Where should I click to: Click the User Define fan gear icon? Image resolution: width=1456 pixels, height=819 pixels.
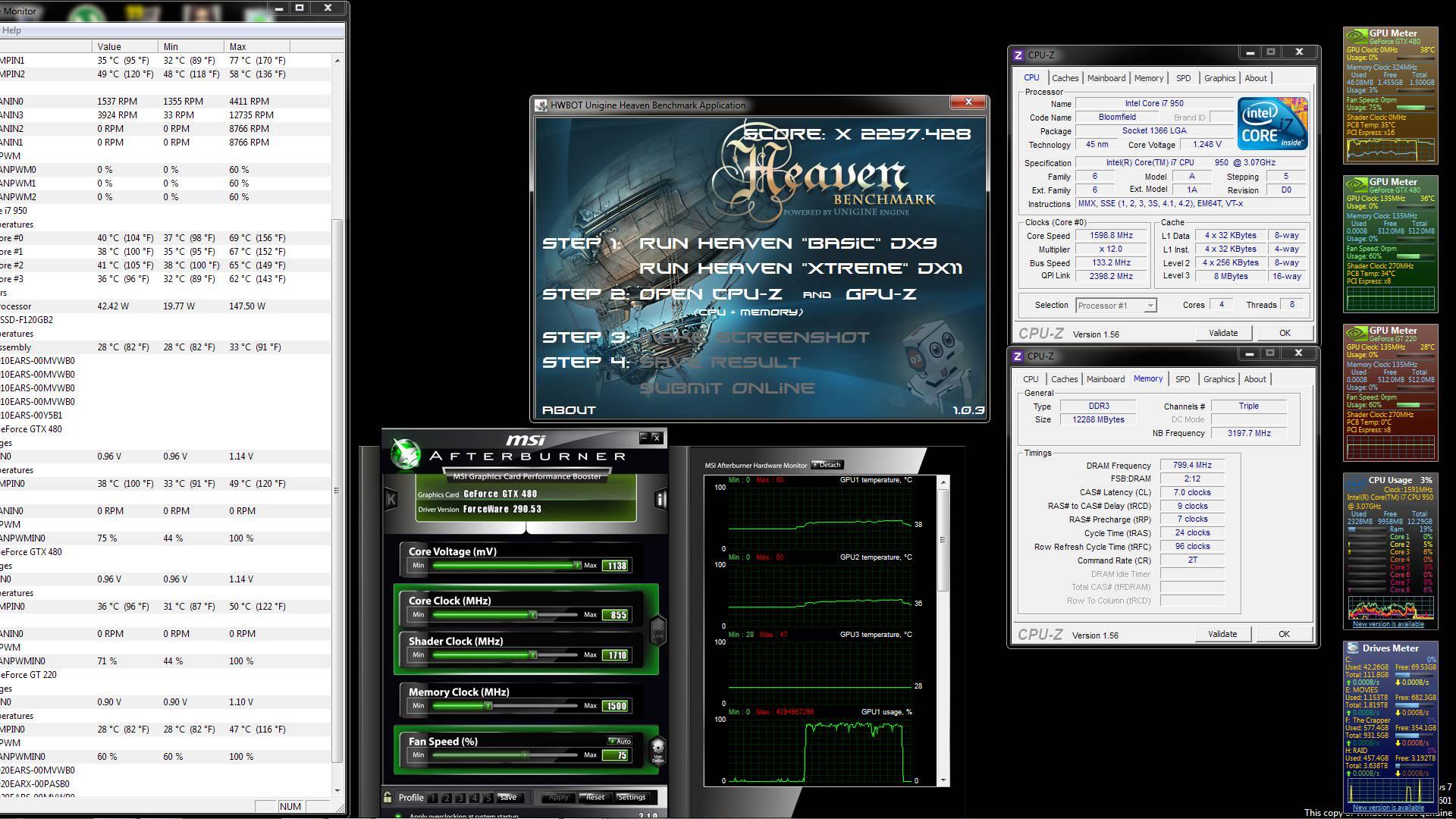(657, 750)
